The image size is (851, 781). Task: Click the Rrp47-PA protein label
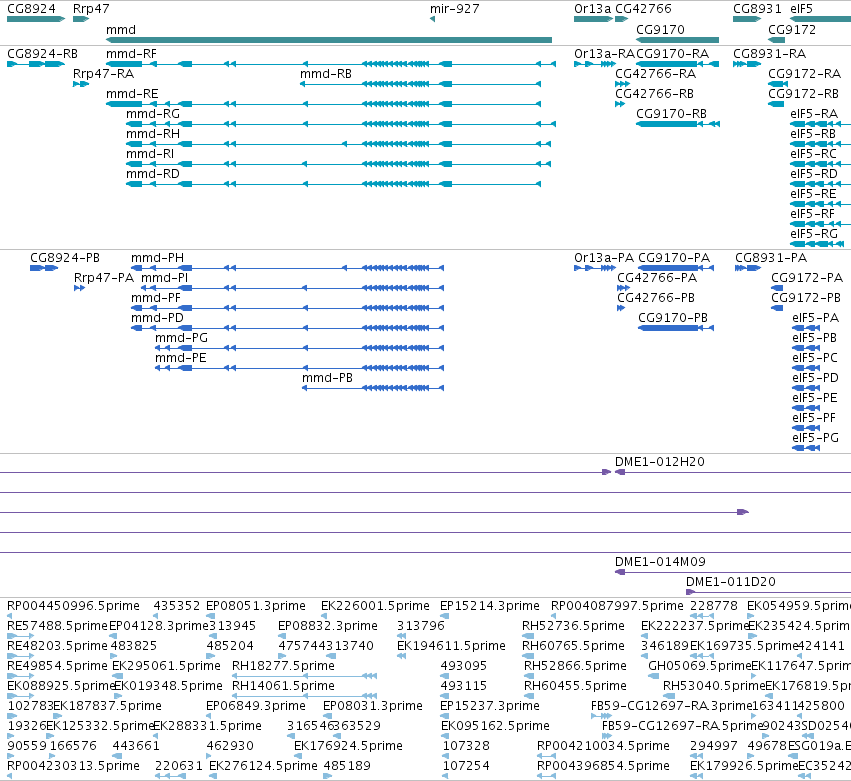coord(104,277)
